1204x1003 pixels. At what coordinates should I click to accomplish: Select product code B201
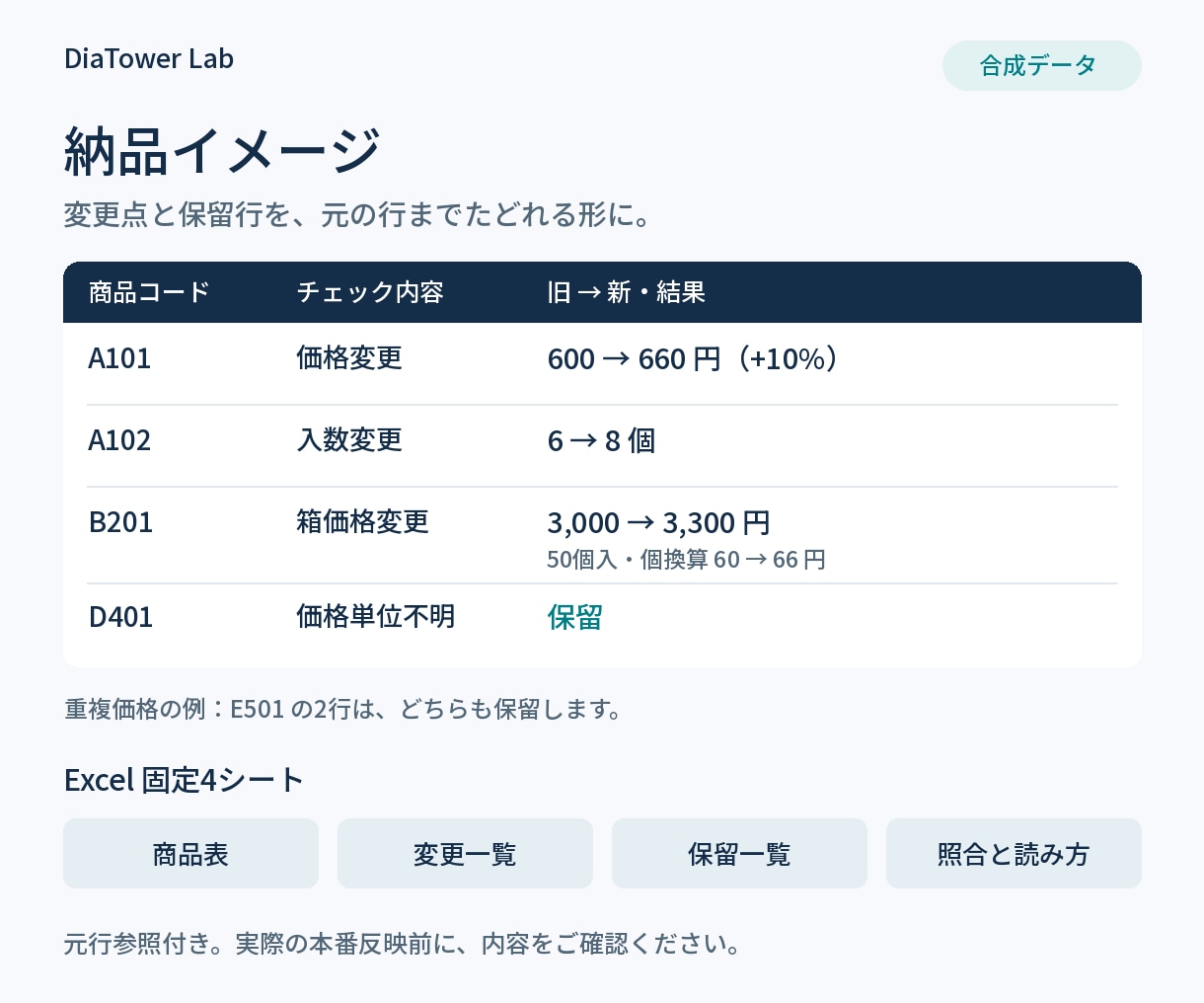click(x=120, y=522)
